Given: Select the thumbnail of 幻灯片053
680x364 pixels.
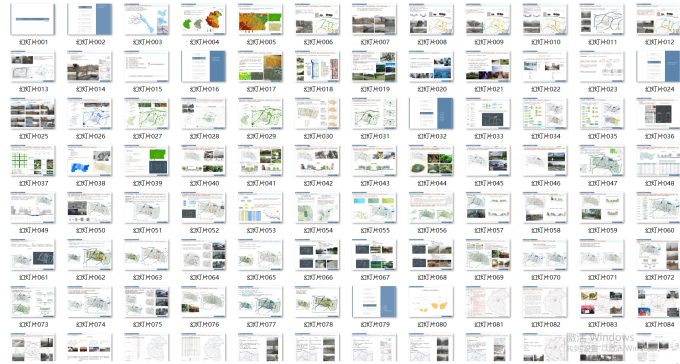Looking at the screenshot, I should (x=260, y=207).
